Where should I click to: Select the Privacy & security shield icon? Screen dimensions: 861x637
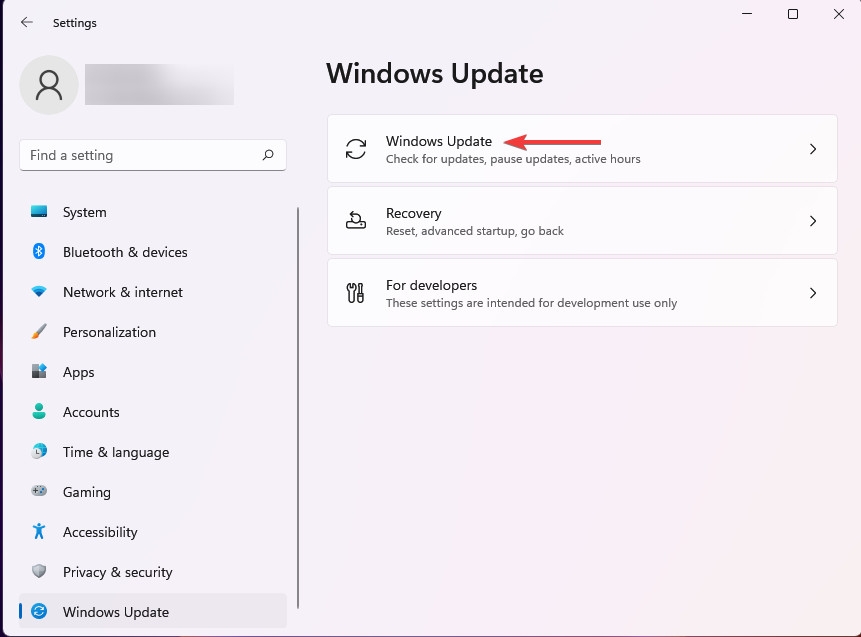tap(40, 572)
